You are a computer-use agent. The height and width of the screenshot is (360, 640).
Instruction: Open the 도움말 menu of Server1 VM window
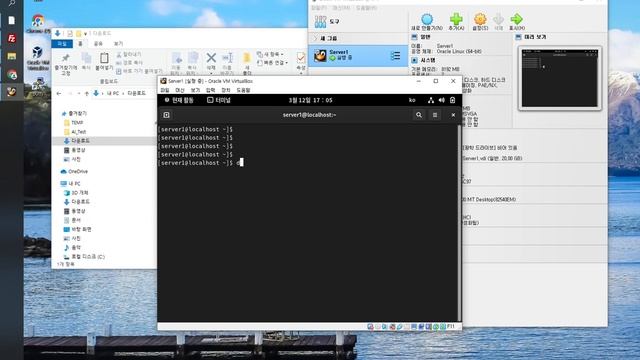[x=243, y=90]
